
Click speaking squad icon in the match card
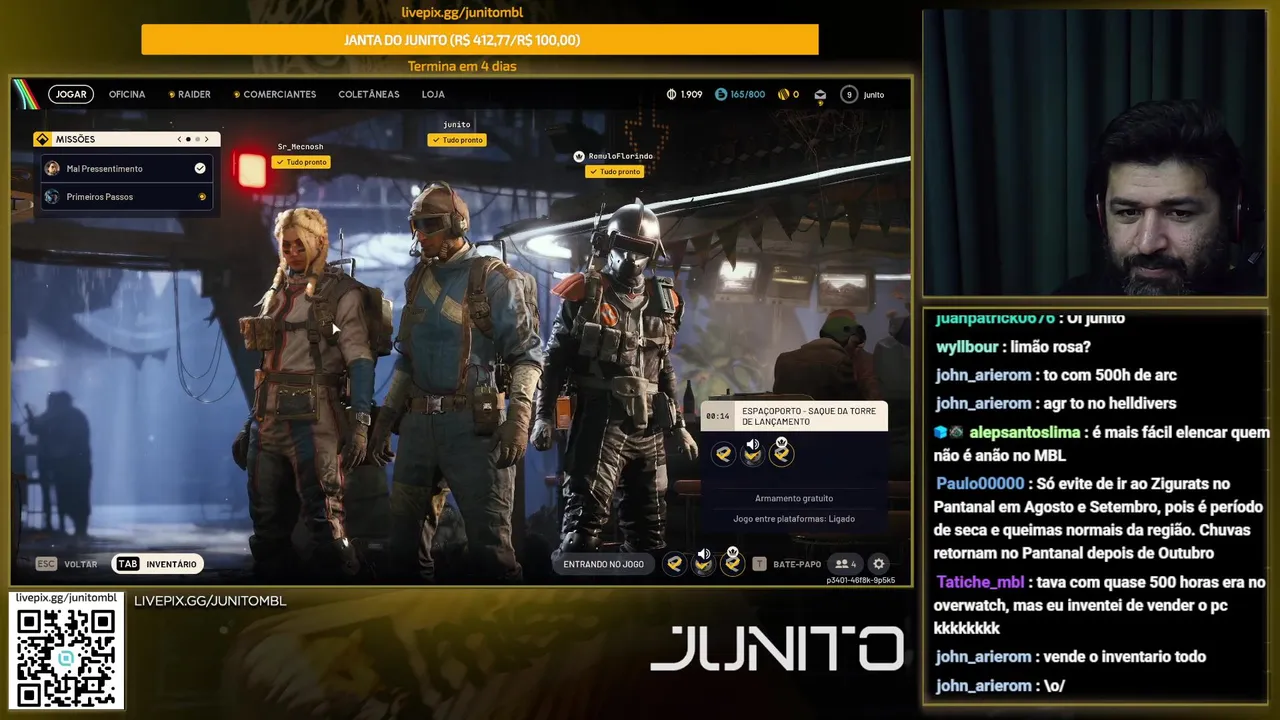752,452
